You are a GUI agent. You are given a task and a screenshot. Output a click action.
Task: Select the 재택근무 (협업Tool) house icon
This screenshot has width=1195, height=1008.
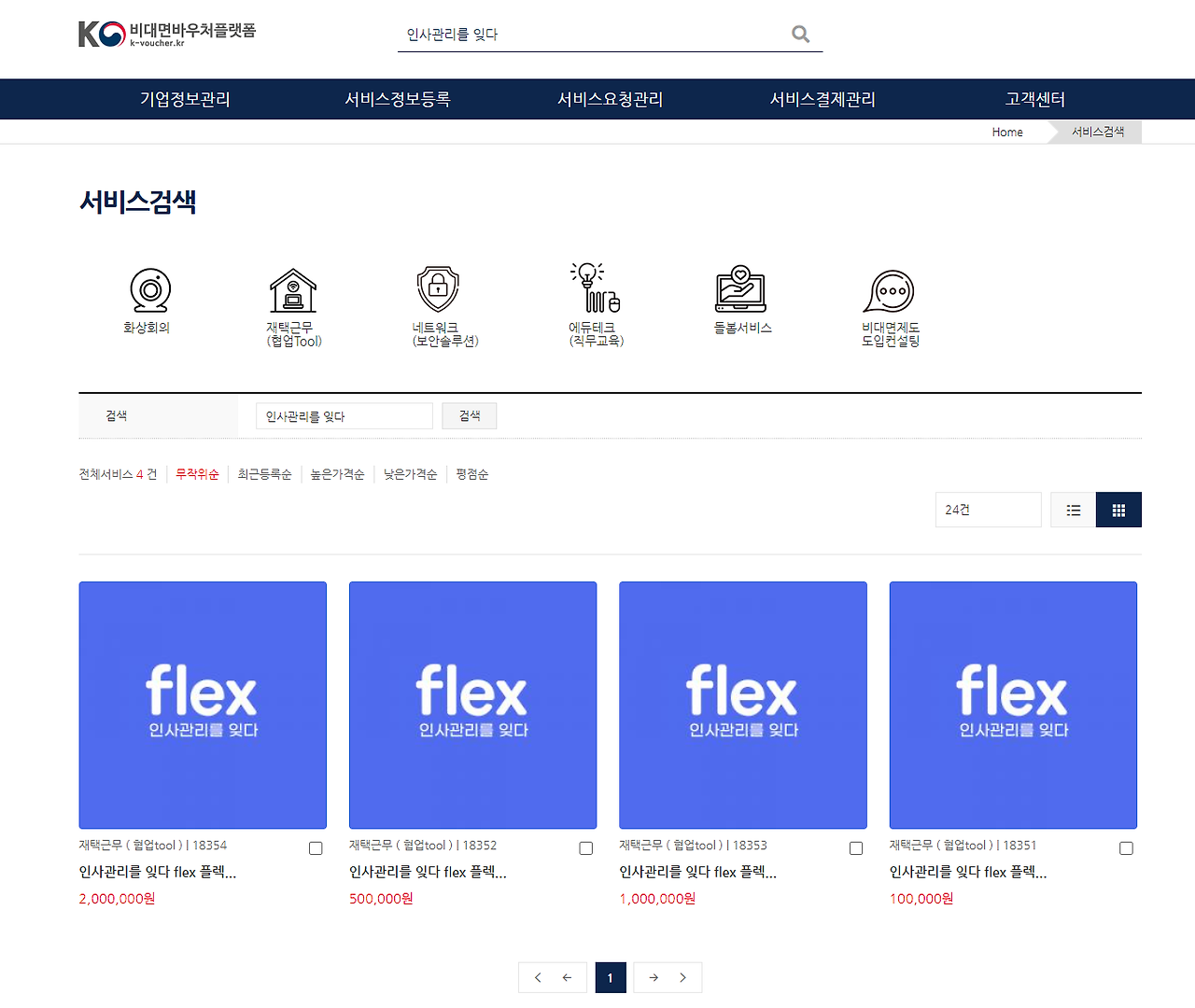coord(293,290)
